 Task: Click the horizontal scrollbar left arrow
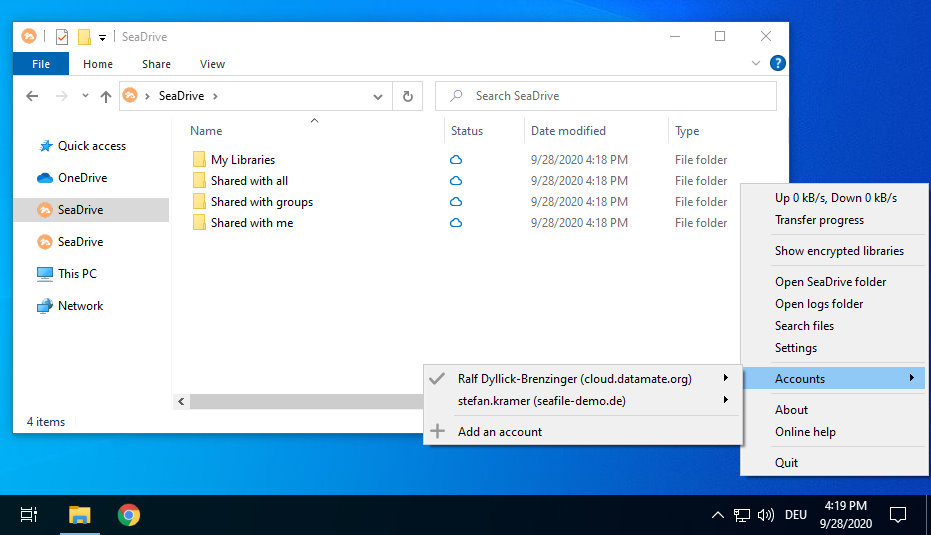click(181, 401)
